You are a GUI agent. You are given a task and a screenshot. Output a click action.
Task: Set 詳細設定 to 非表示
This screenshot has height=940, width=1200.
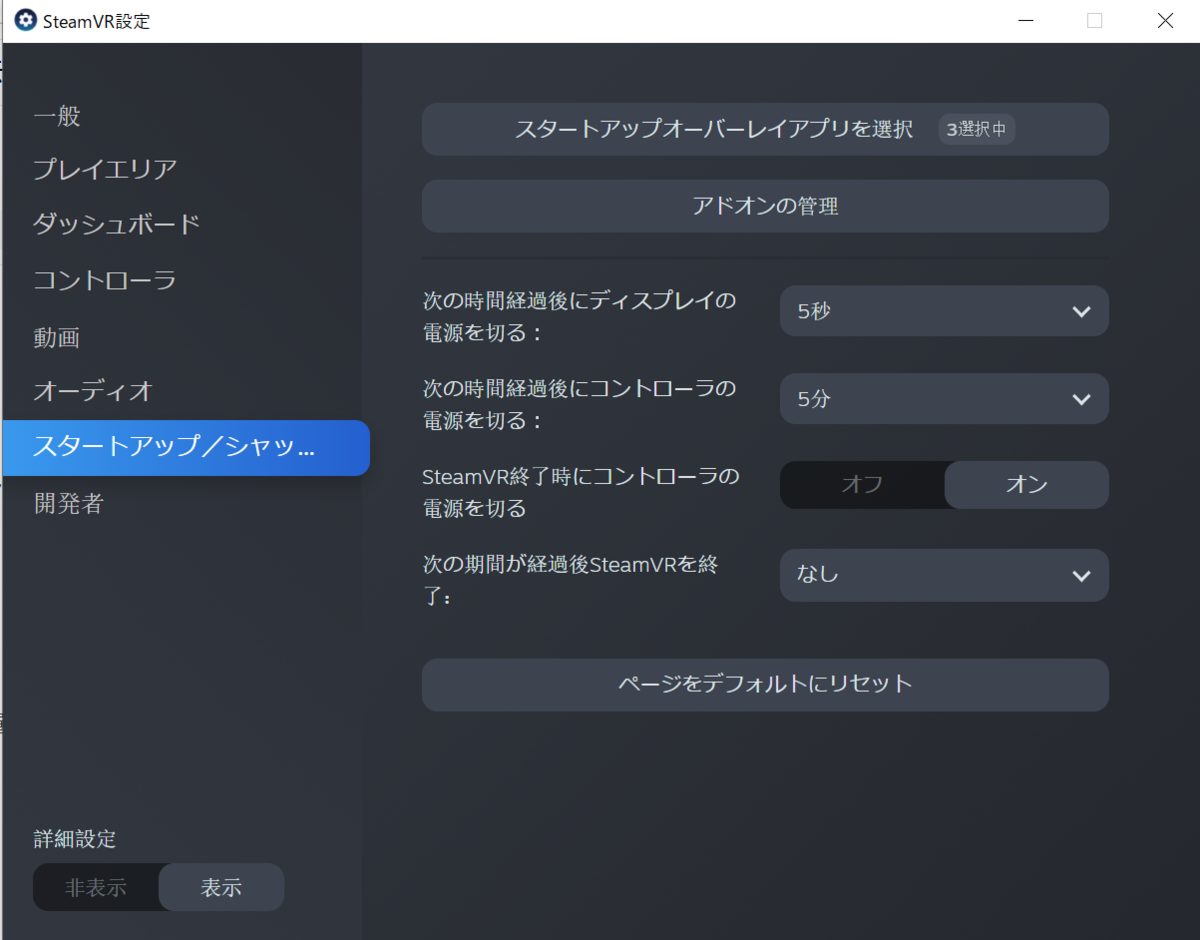[96, 887]
